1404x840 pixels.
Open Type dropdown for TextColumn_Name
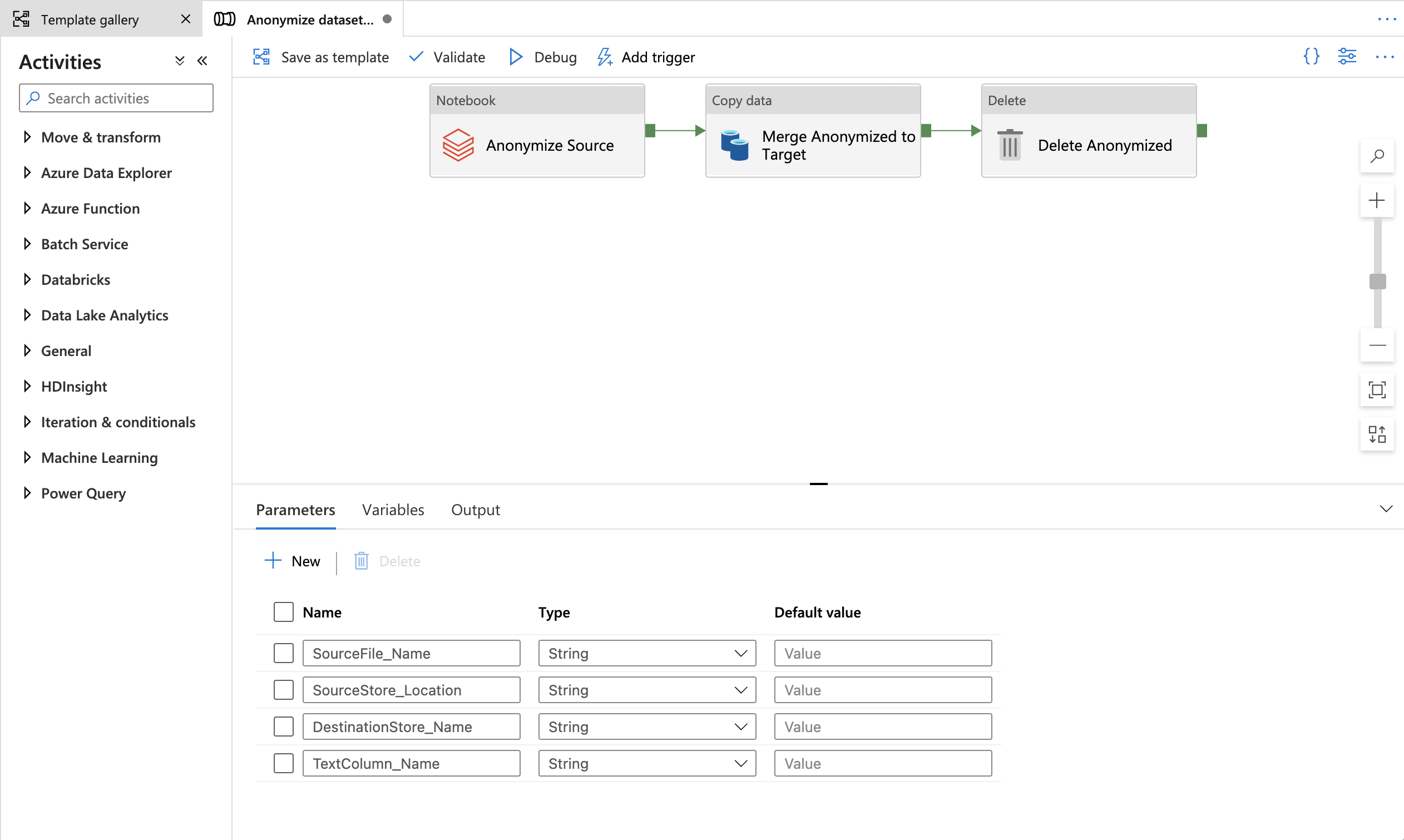(x=647, y=763)
